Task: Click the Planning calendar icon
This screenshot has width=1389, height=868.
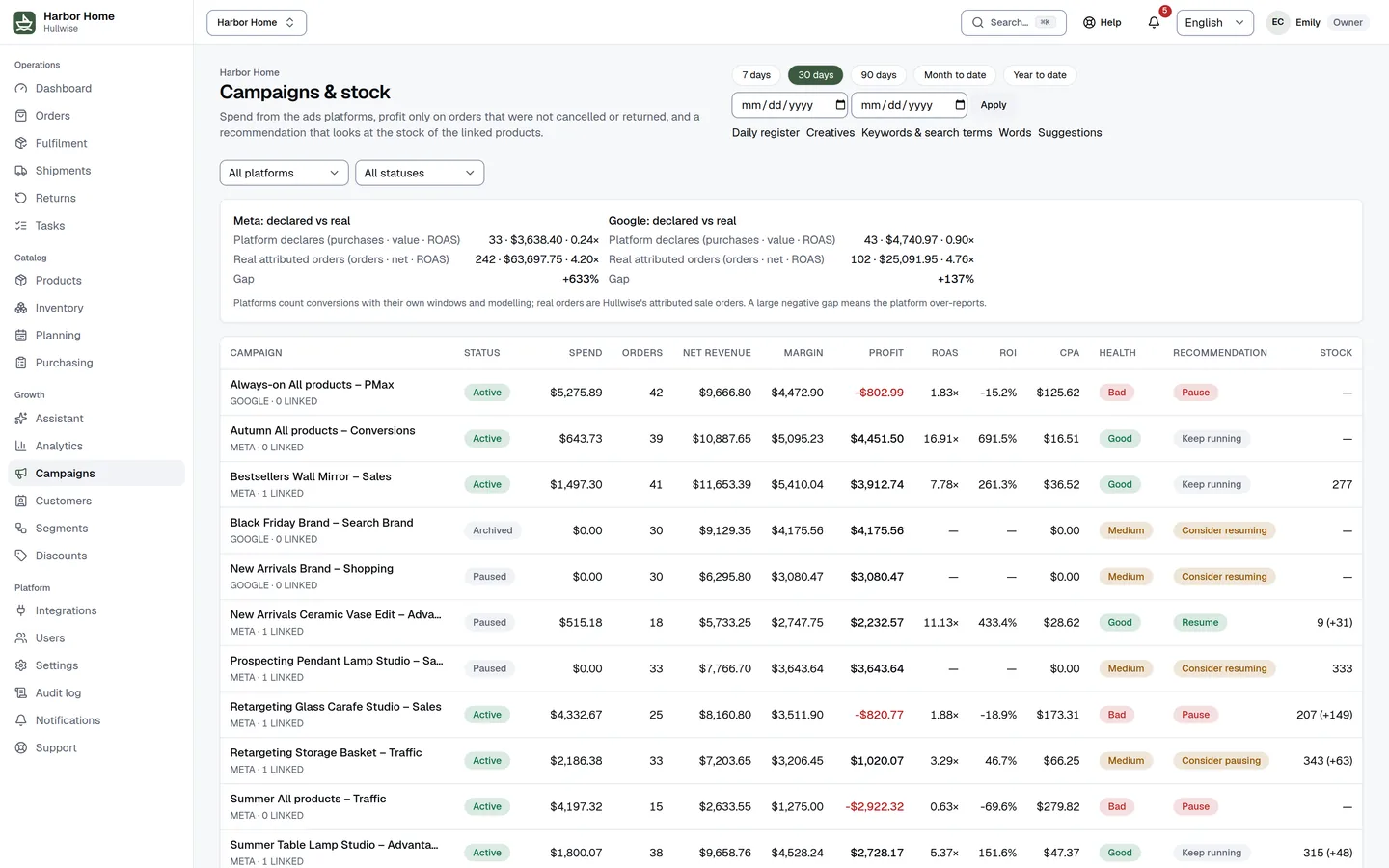Action: [x=21, y=336]
